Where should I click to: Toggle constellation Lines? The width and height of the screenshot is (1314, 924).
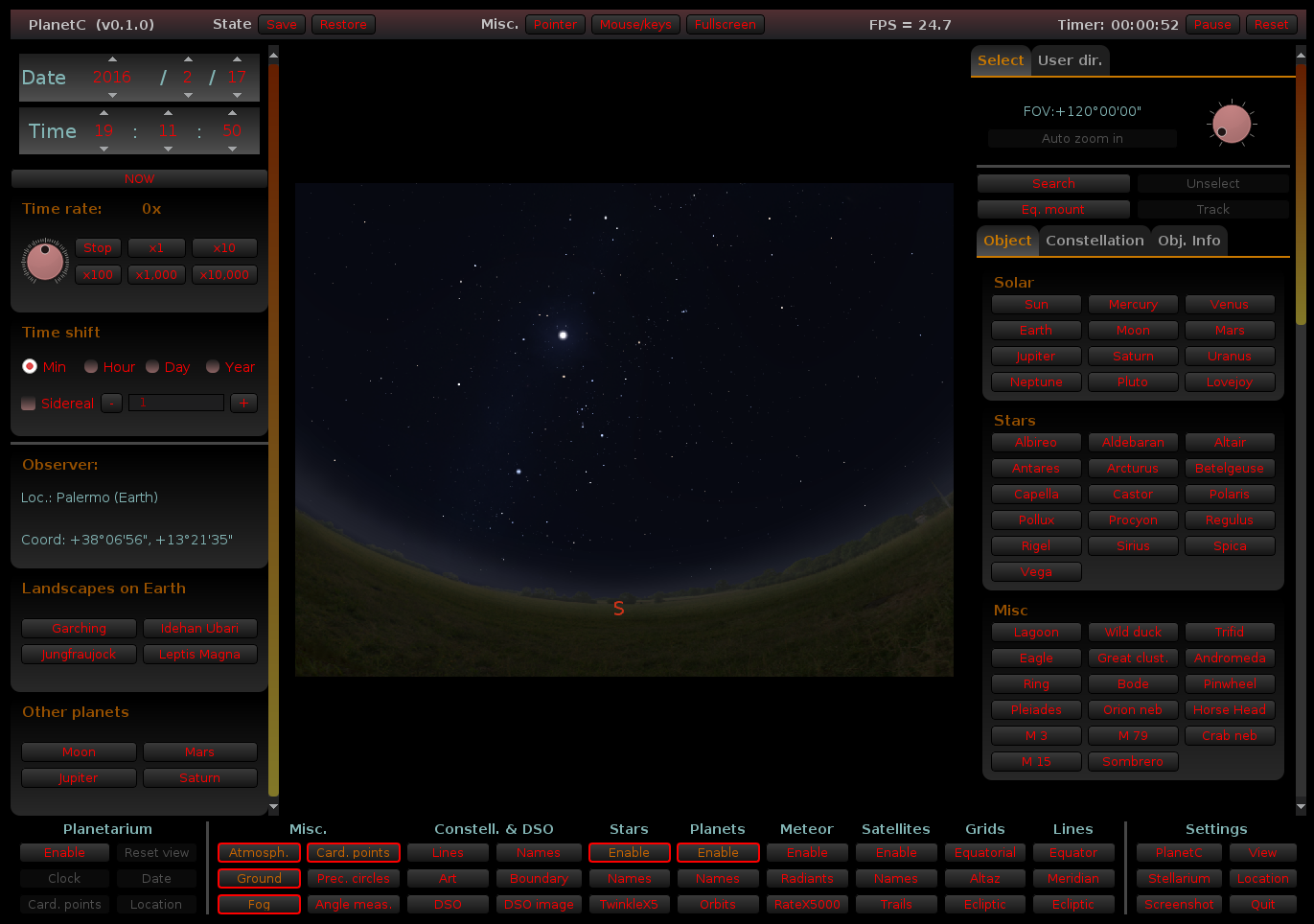[x=448, y=853]
